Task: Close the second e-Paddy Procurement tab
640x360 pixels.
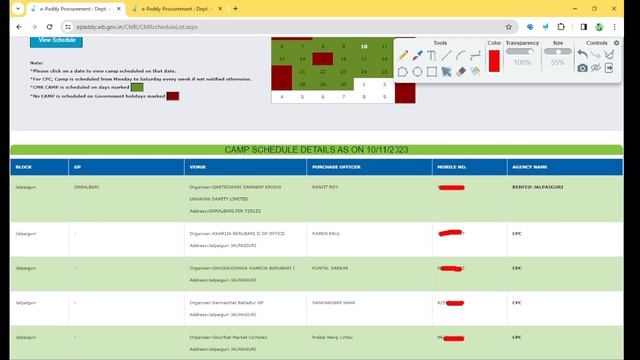Action: pyautogui.click(x=220, y=9)
